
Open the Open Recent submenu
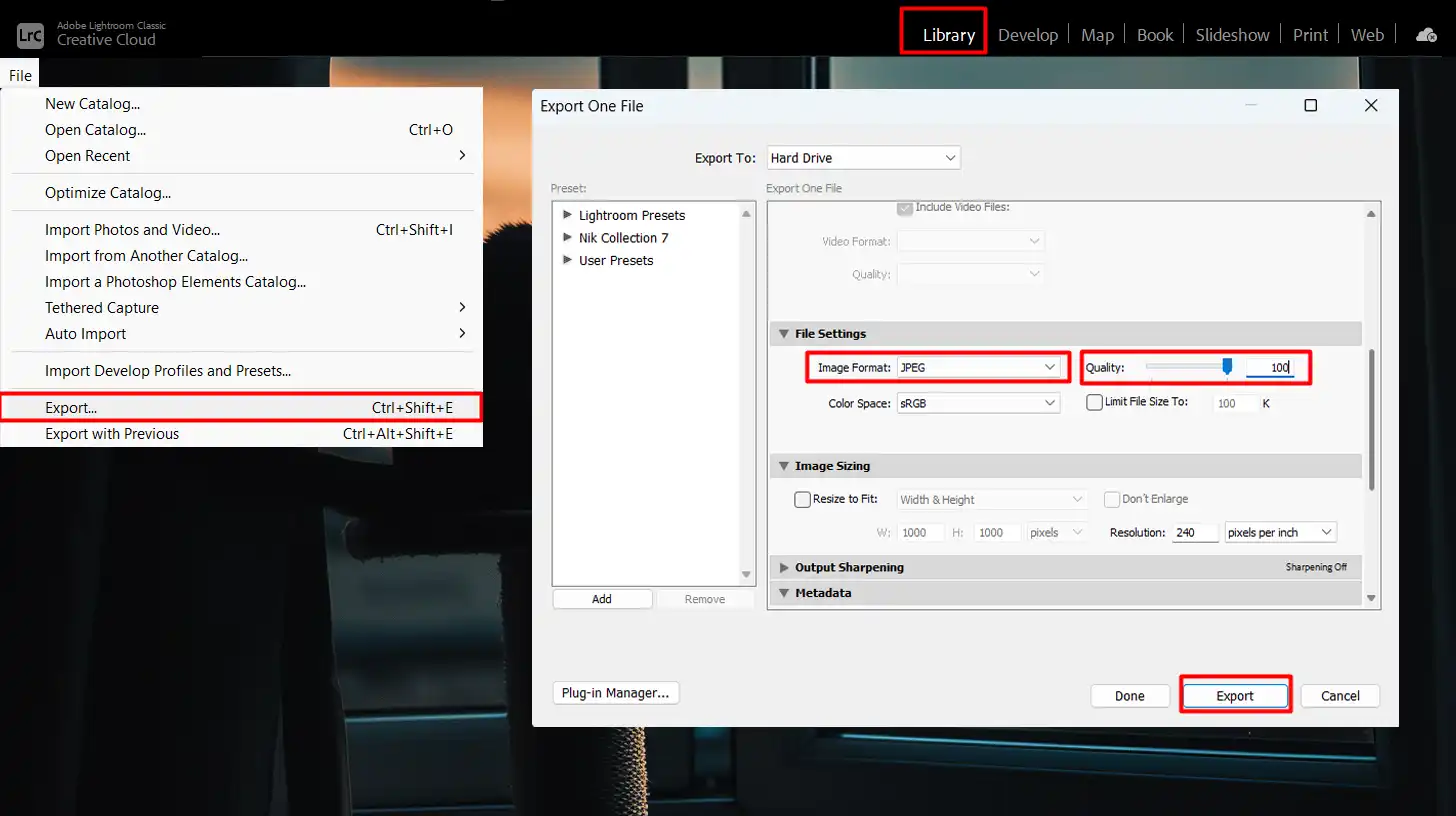click(241, 156)
